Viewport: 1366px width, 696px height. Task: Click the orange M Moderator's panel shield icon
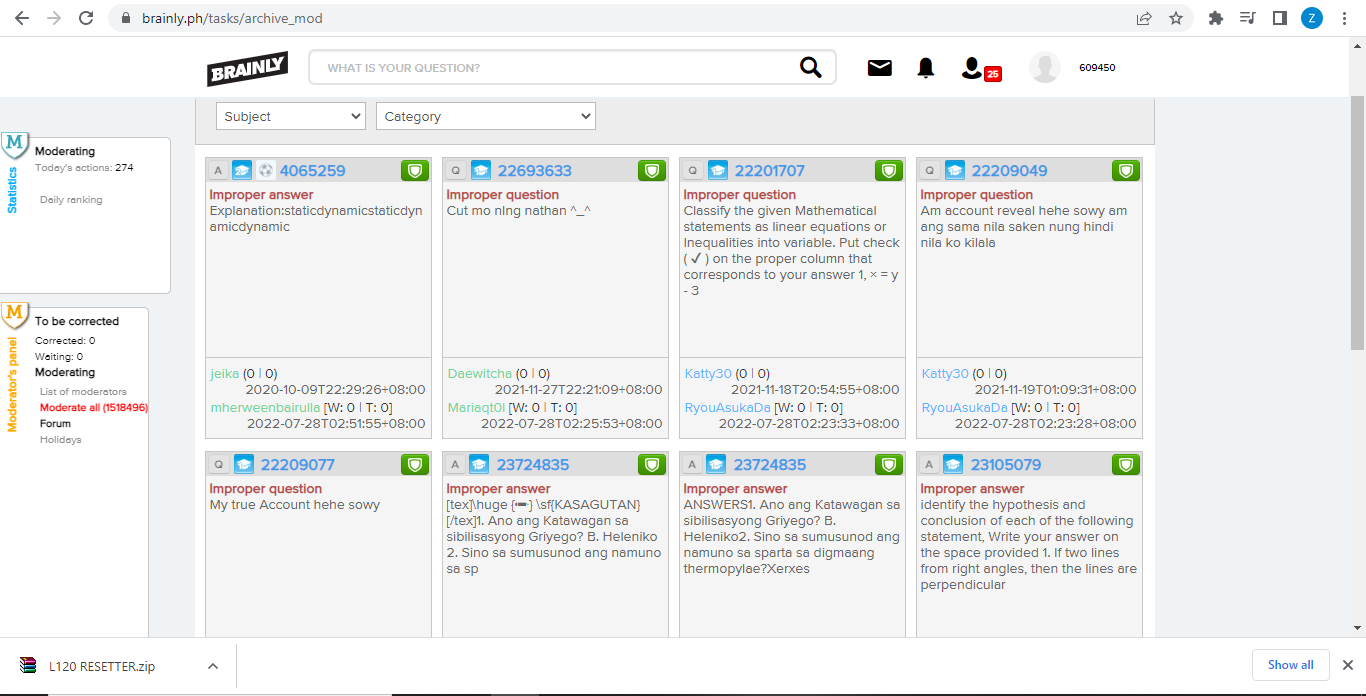click(x=15, y=316)
